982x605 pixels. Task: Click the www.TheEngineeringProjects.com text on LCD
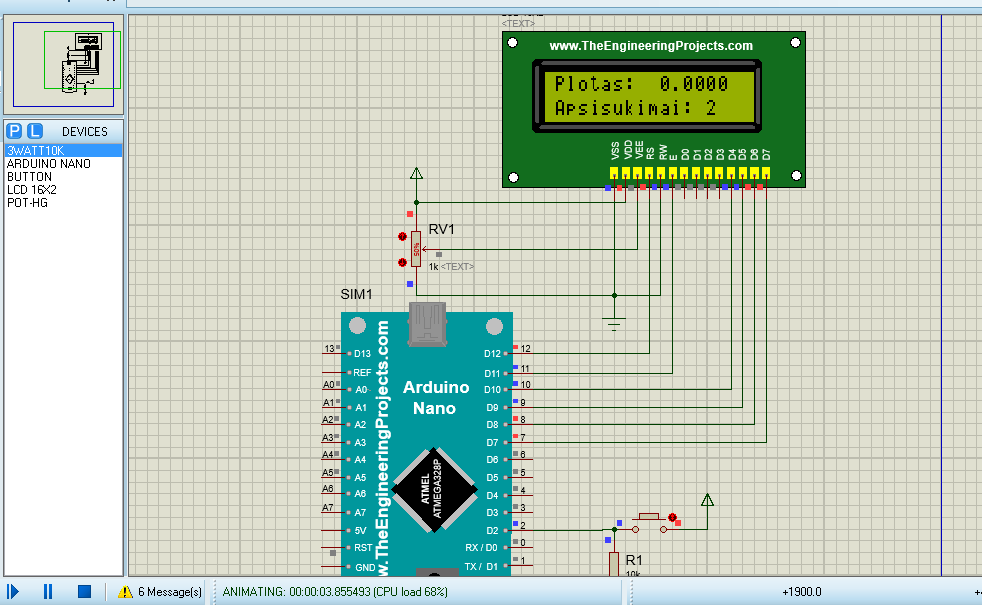(x=651, y=46)
